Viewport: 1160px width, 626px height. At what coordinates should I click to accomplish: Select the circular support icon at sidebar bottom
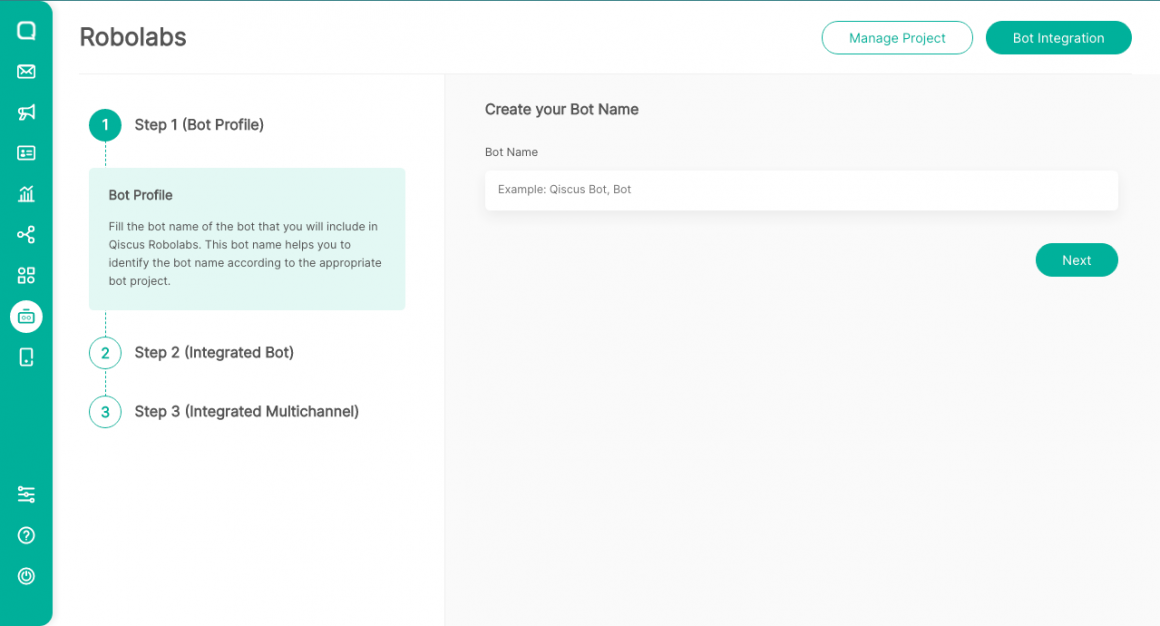[x=26, y=576]
